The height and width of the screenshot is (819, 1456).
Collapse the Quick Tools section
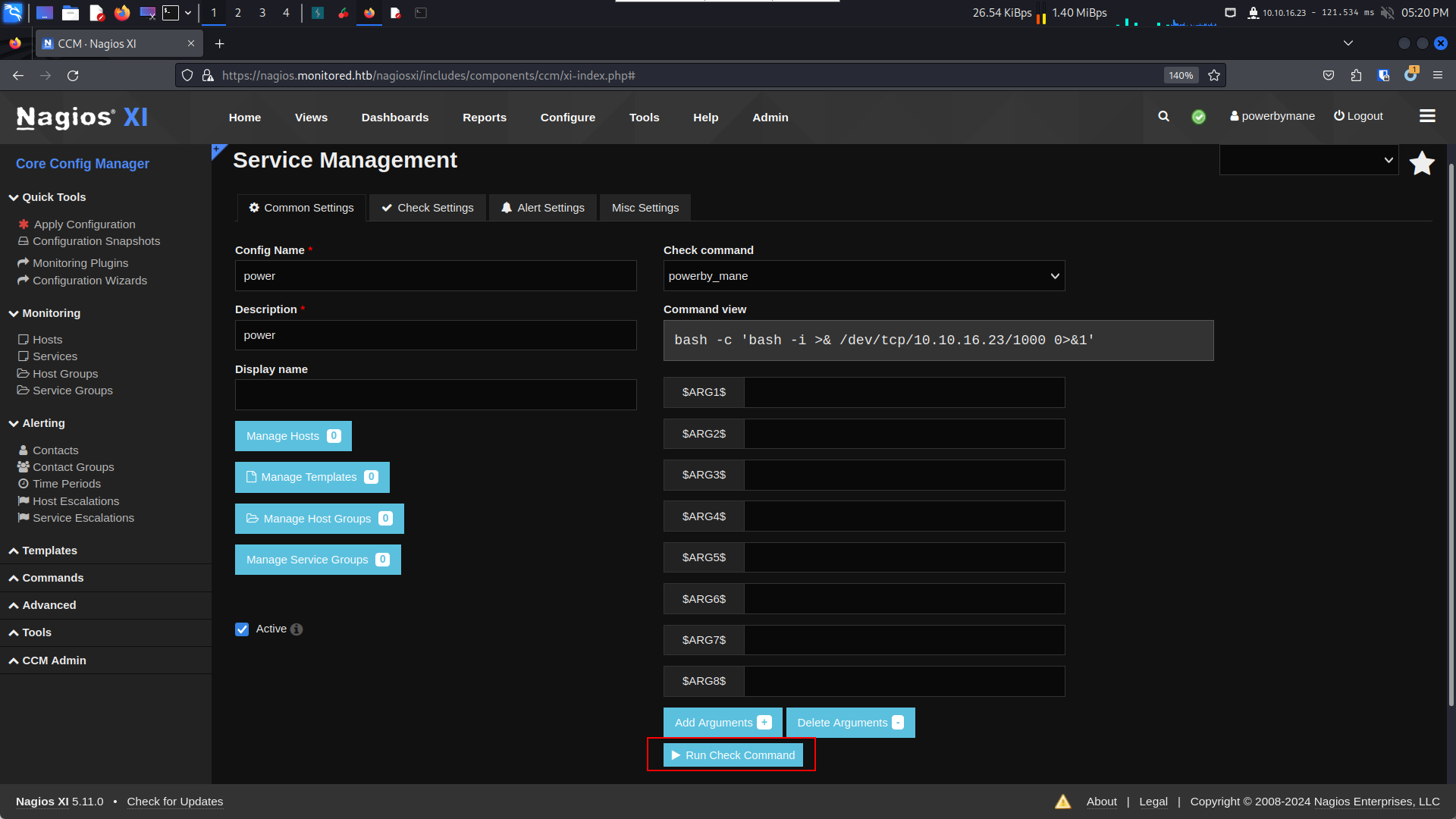click(49, 197)
